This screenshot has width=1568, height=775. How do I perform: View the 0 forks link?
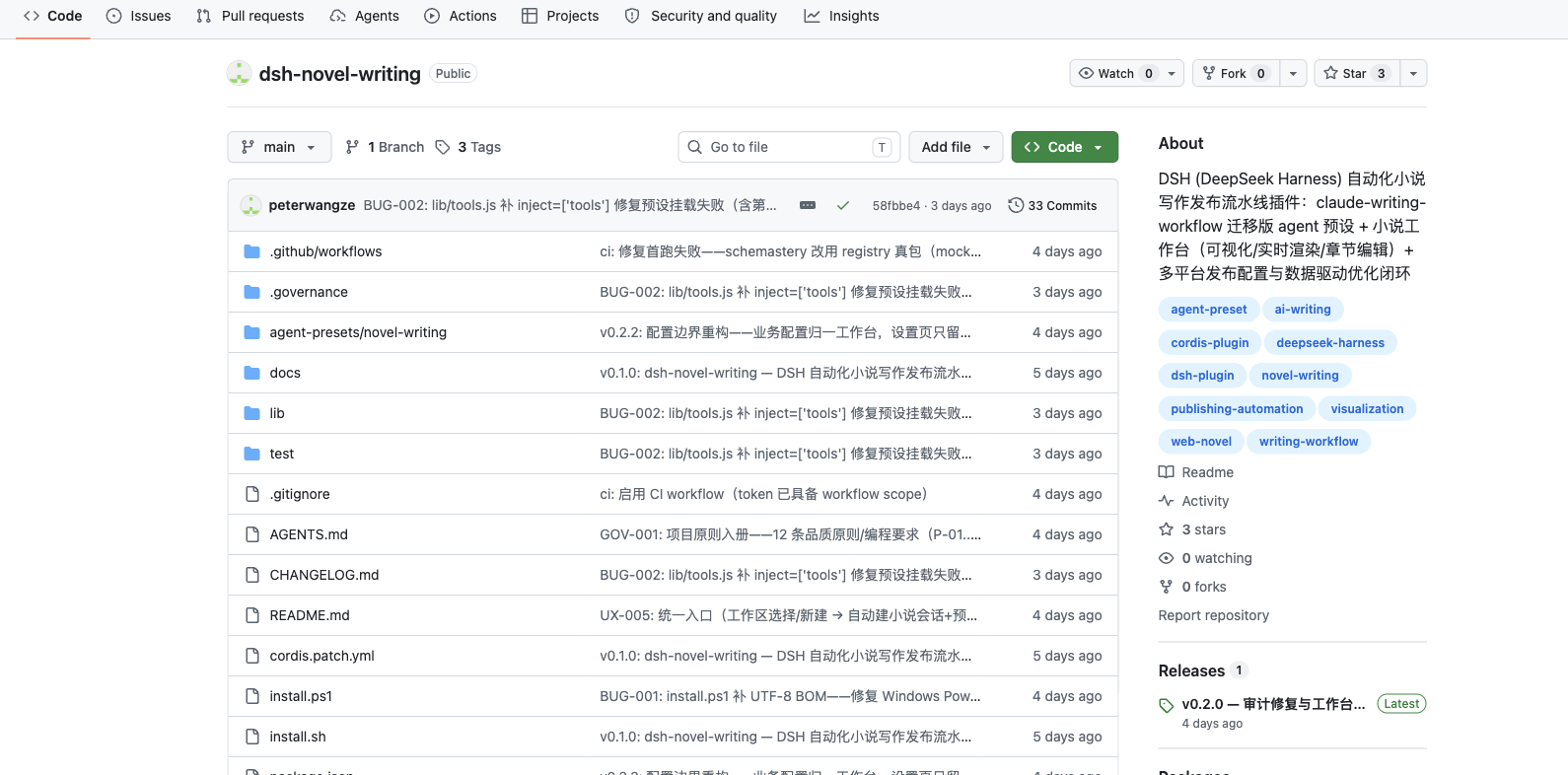coord(1192,587)
